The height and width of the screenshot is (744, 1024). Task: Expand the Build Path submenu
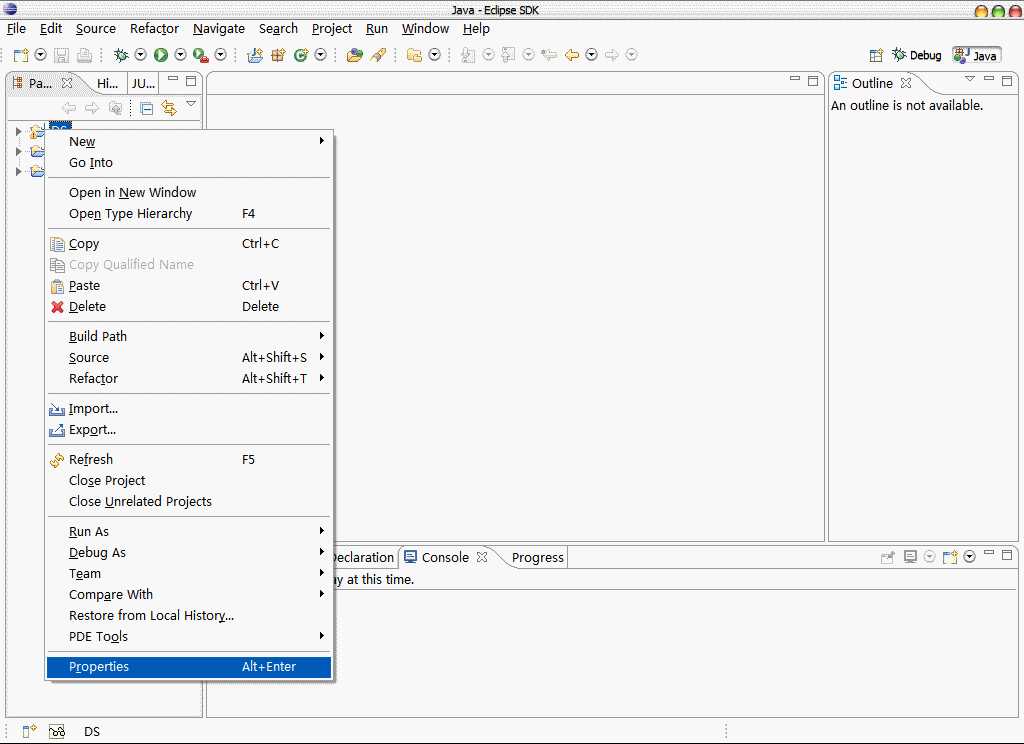[189, 336]
